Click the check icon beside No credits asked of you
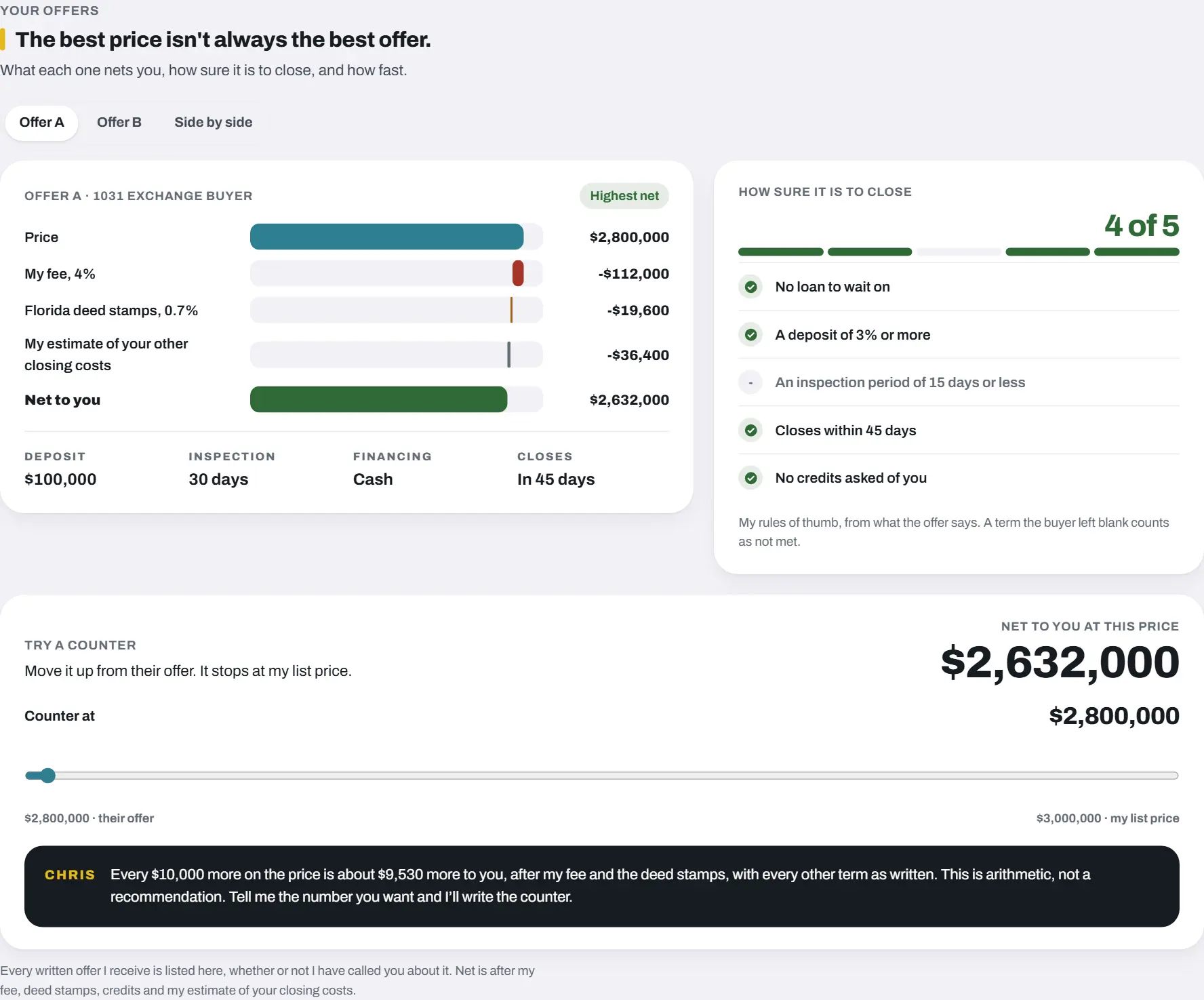 [x=750, y=478]
